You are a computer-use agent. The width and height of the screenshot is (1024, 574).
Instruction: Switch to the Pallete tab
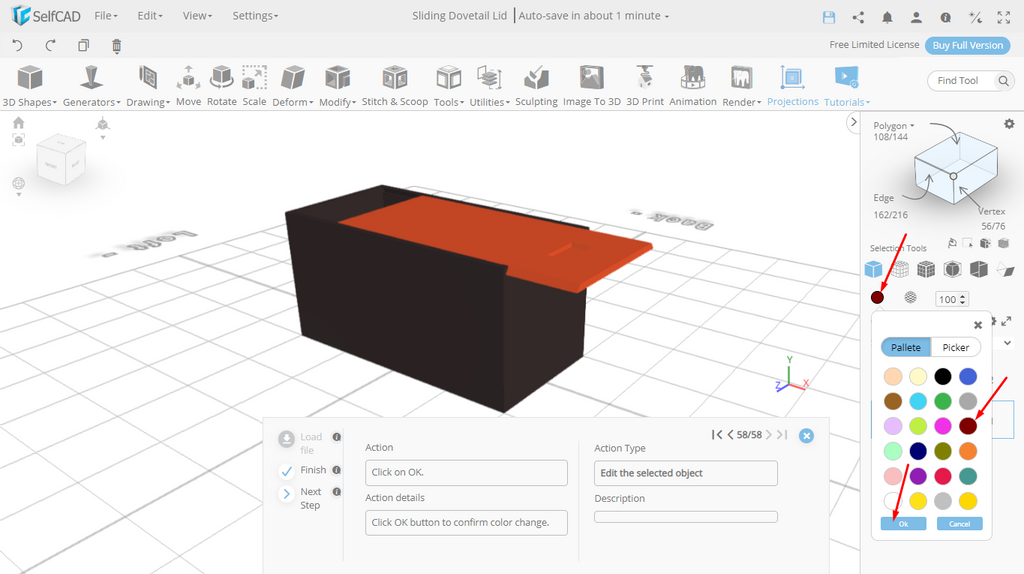[906, 347]
